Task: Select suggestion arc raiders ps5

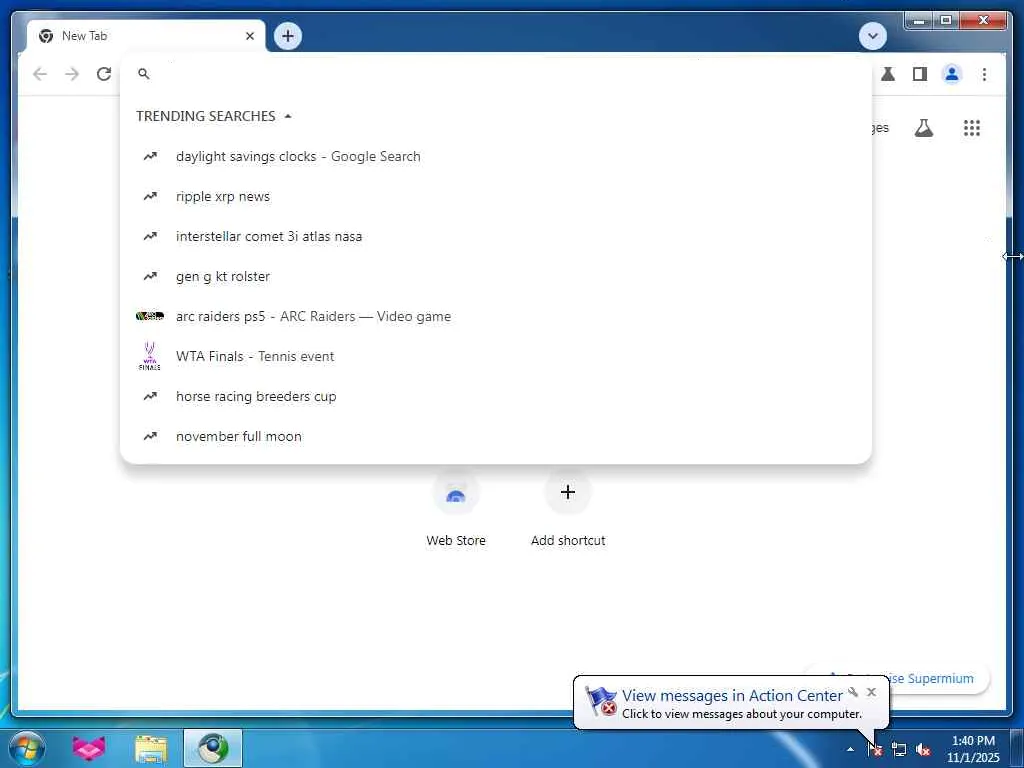Action: (496, 316)
